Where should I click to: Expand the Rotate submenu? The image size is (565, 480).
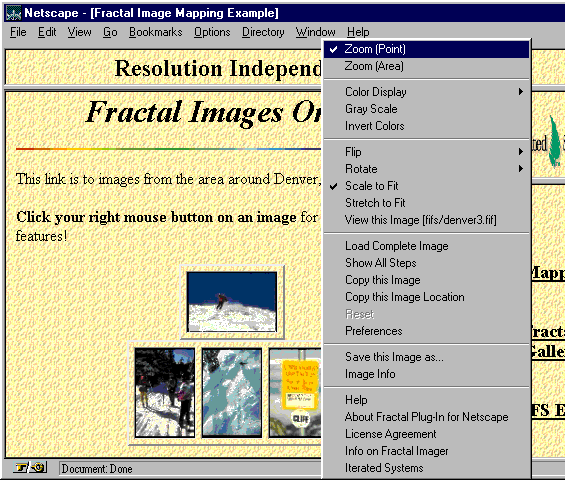pyautogui.click(x=427, y=169)
